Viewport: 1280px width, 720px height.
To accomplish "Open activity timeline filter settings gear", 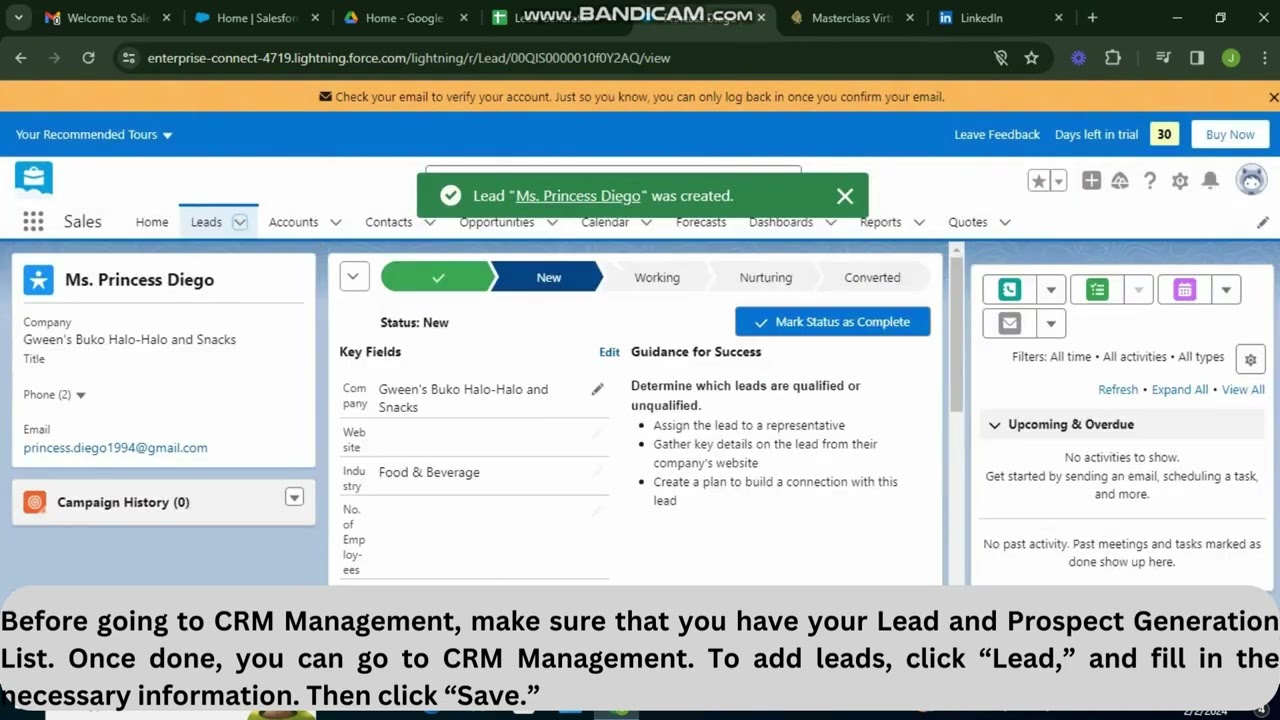I will pos(1250,359).
